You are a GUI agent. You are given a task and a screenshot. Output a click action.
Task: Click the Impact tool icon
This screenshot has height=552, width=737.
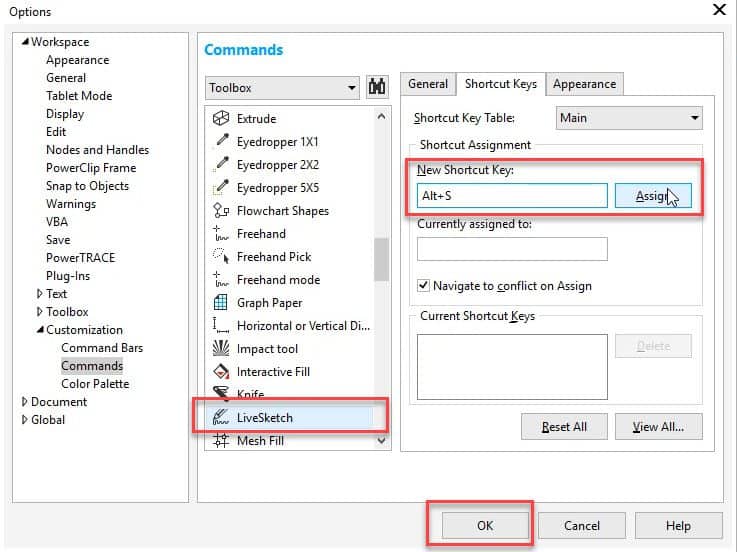coord(221,349)
